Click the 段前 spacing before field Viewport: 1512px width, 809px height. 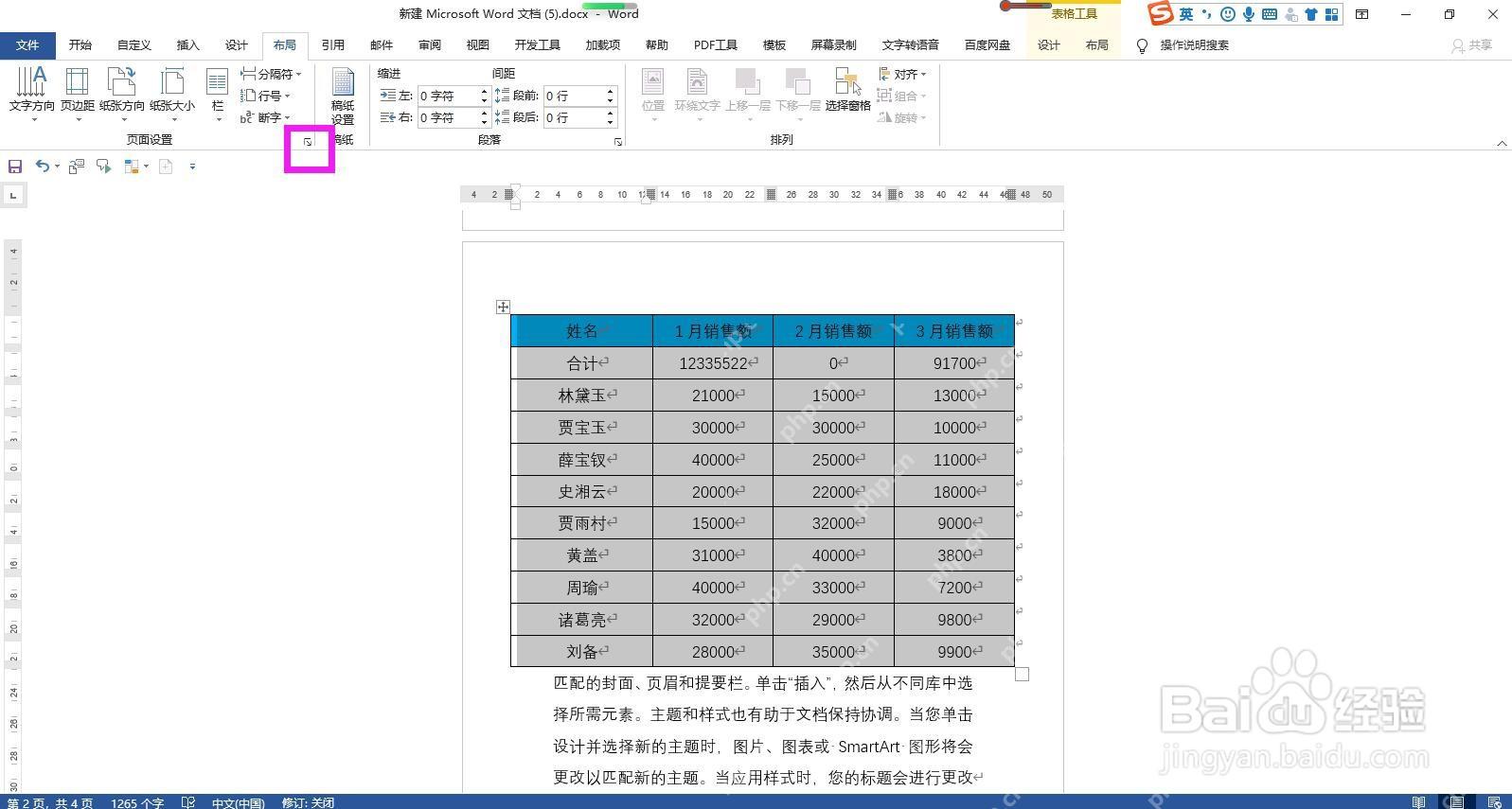tap(574, 96)
